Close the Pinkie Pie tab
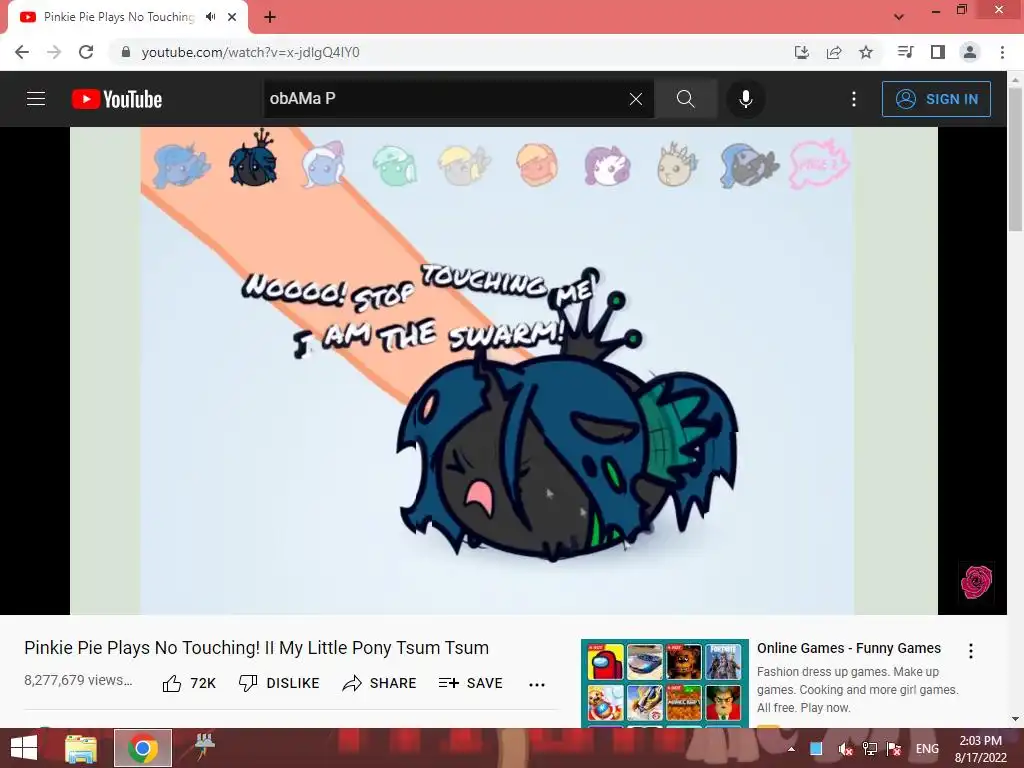This screenshot has height=768, width=1024. [232, 17]
